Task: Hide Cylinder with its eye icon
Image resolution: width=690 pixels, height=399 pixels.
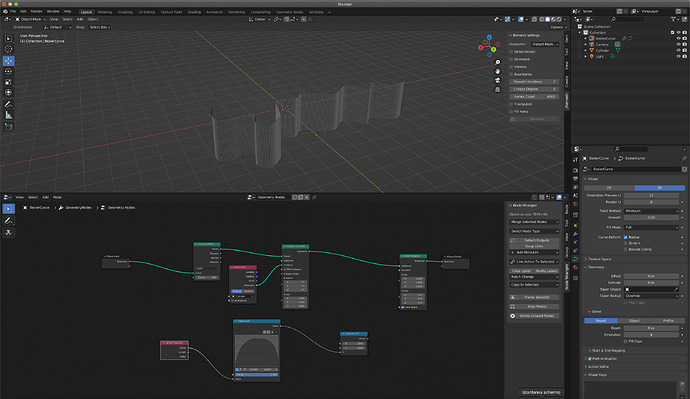Action: tap(679, 51)
